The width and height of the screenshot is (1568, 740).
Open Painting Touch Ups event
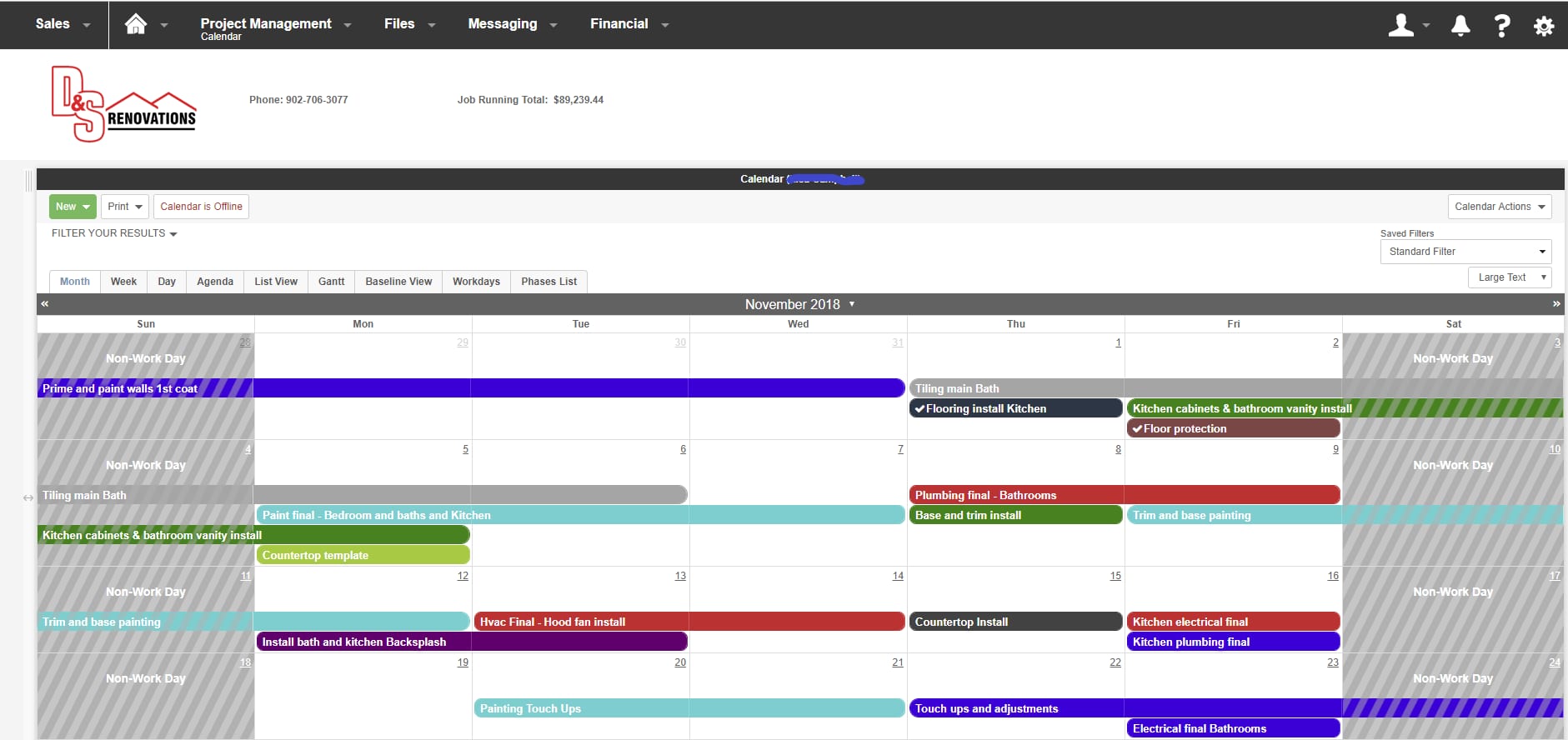click(689, 708)
